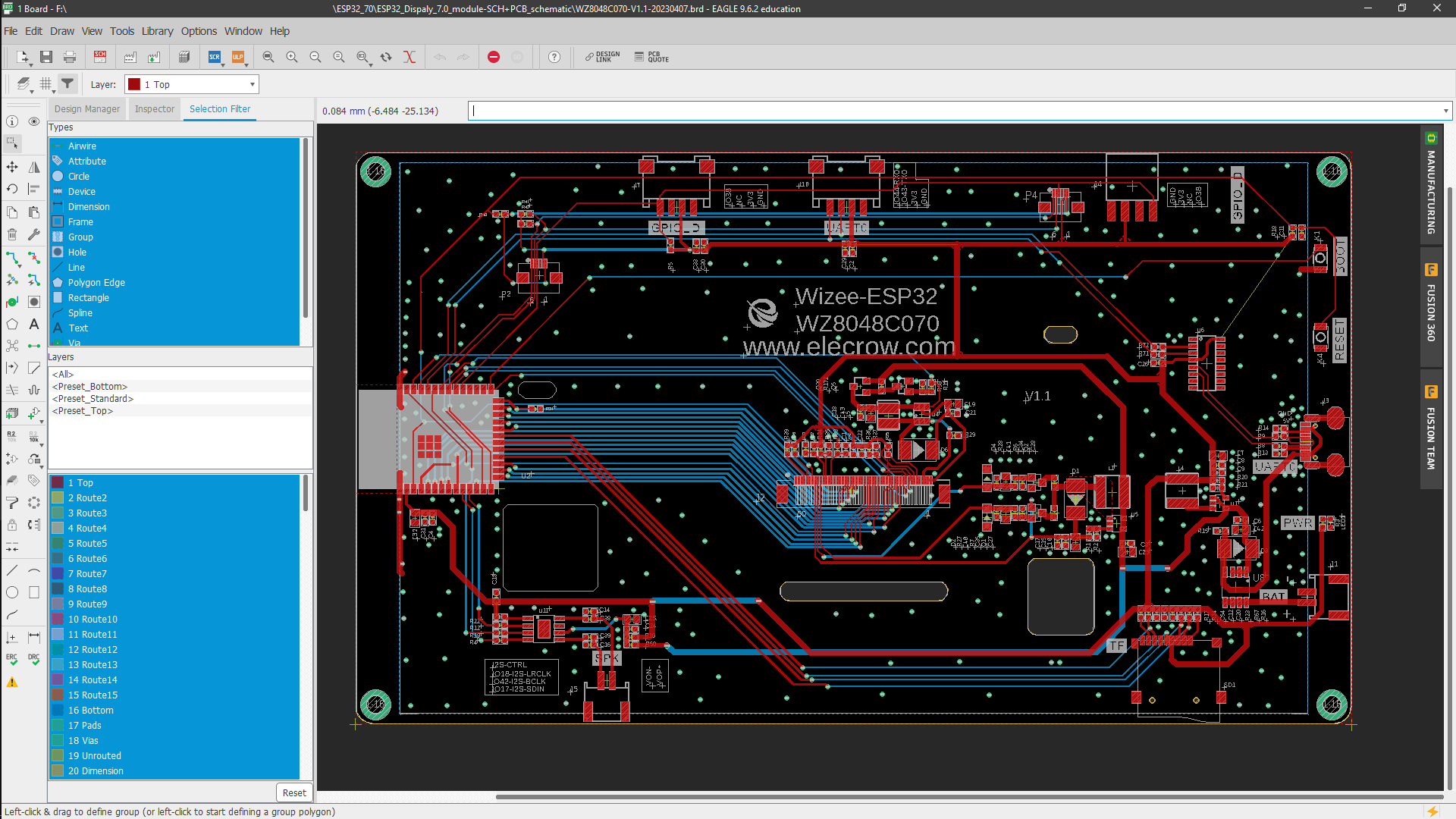Click the 1 Top layer color swatch
The height and width of the screenshot is (819, 1456).
click(x=58, y=483)
